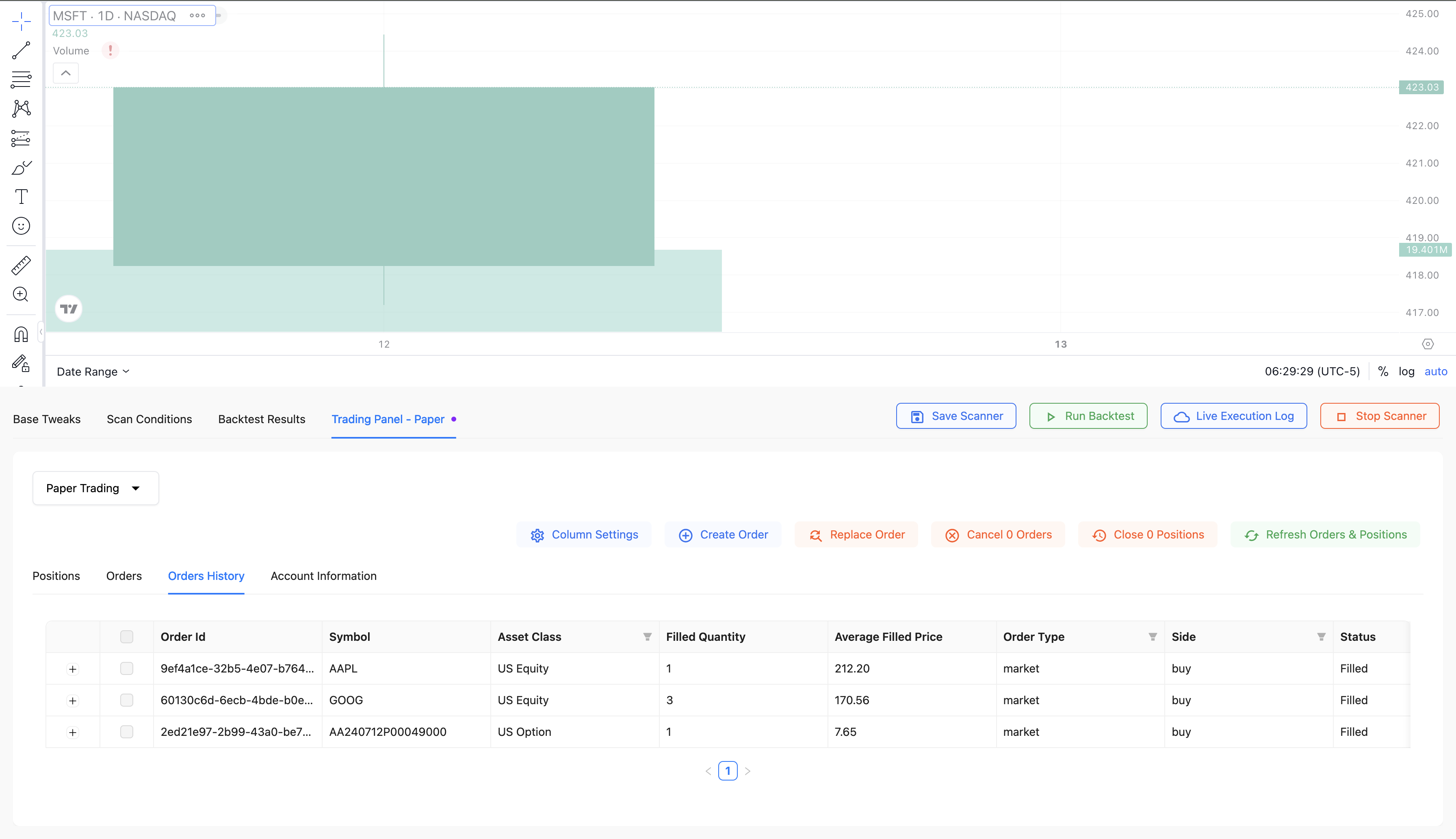Image resolution: width=1456 pixels, height=839 pixels.
Task: Switch to the Backtest Results tab
Action: [262, 419]
